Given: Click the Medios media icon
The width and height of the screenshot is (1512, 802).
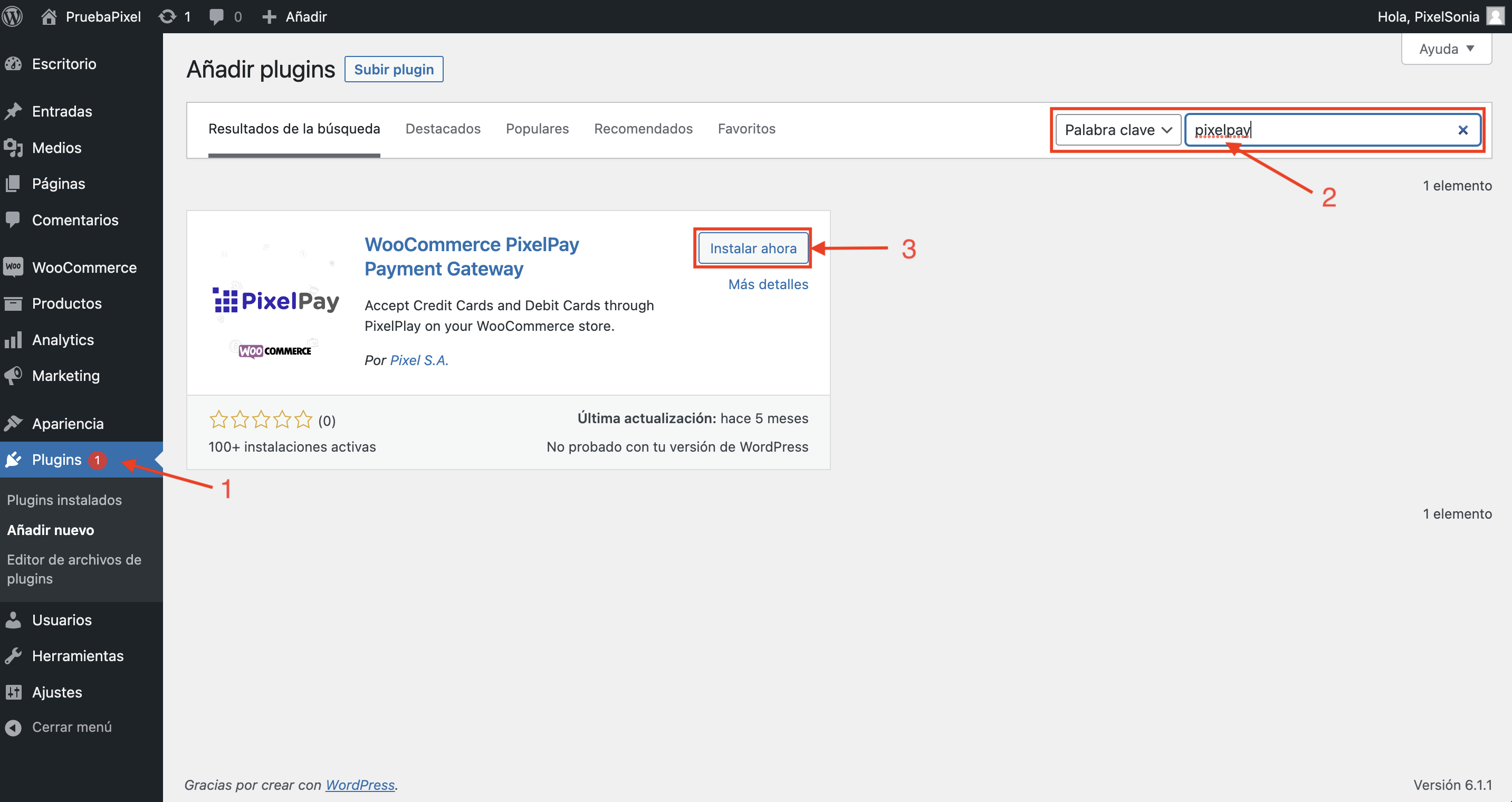Looking at the screenshot, I should (13, 147).
